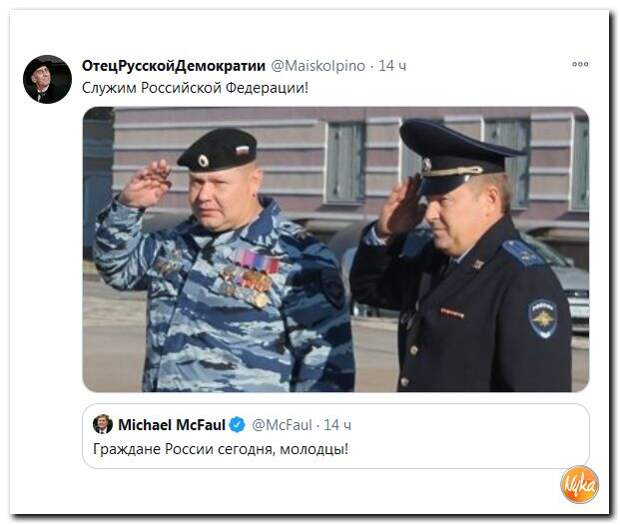The width and height of the screenshot is (620, 525).
Task: Open the ОтецРусскойДемократии display name
Action: click(174, 66)
